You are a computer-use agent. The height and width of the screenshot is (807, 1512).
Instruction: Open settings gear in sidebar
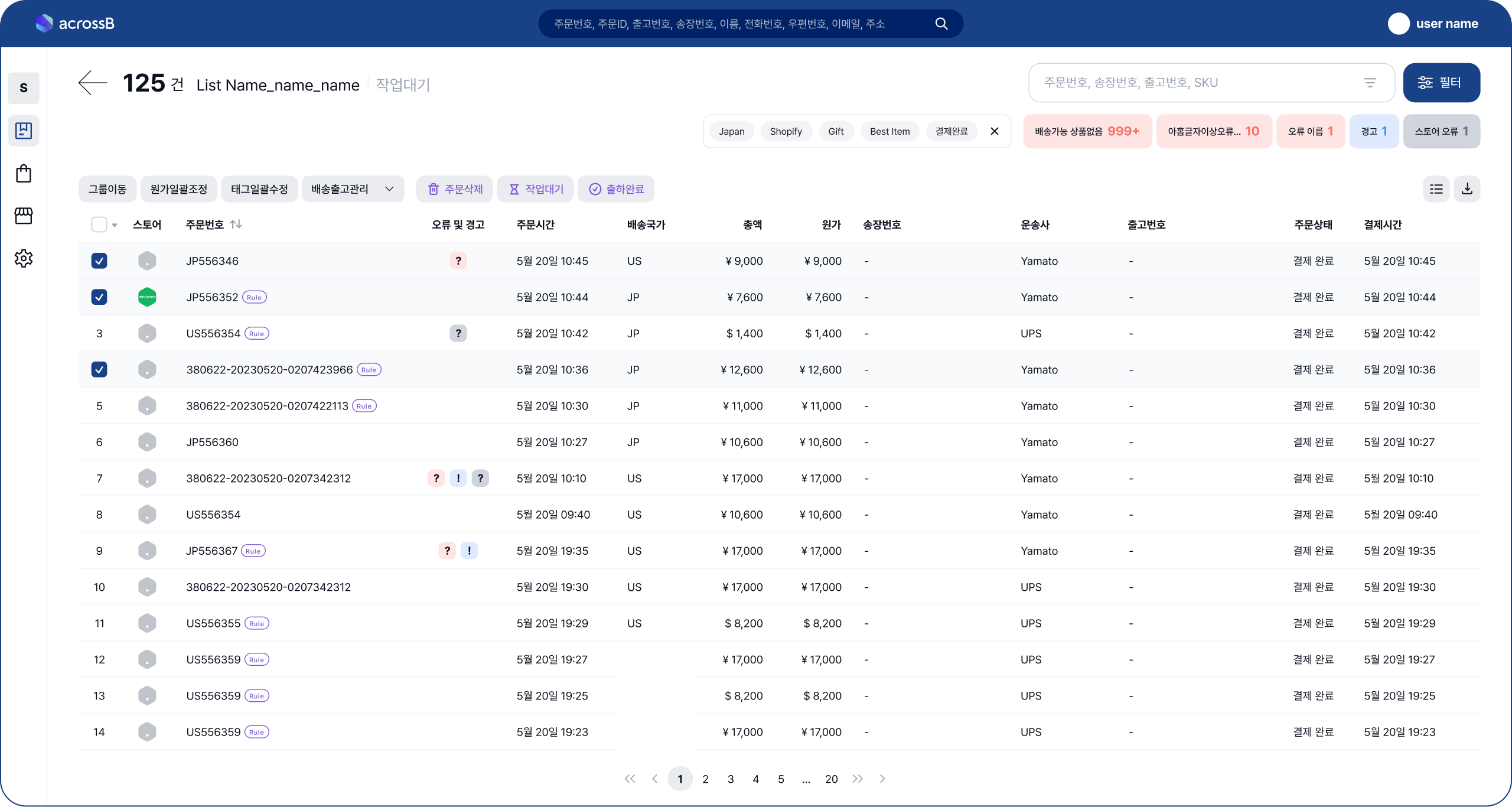(24, 258)
